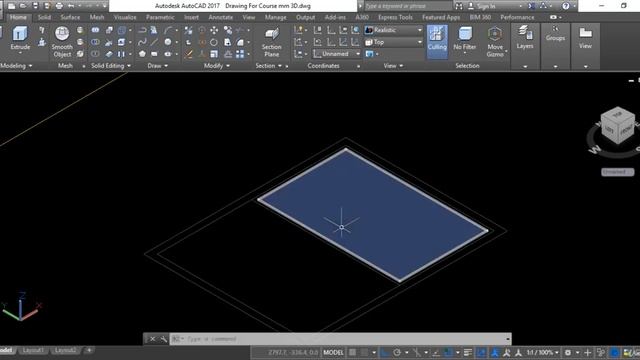
Task: Switch to the Parametric ribbon tab
Action: [160, 17]
